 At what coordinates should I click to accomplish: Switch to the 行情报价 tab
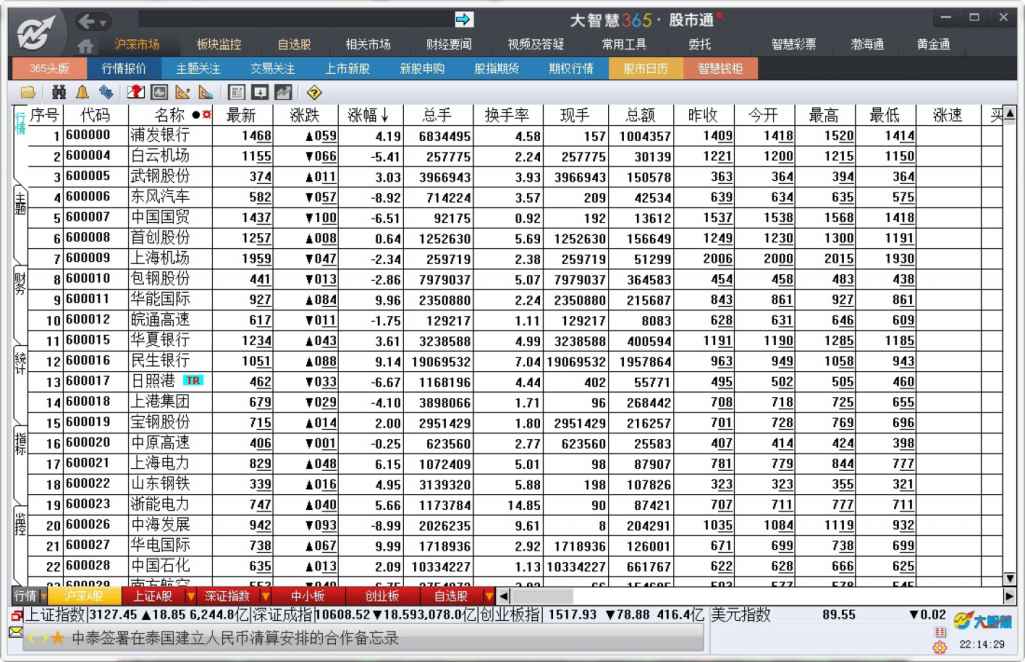(x=124, y=68)
